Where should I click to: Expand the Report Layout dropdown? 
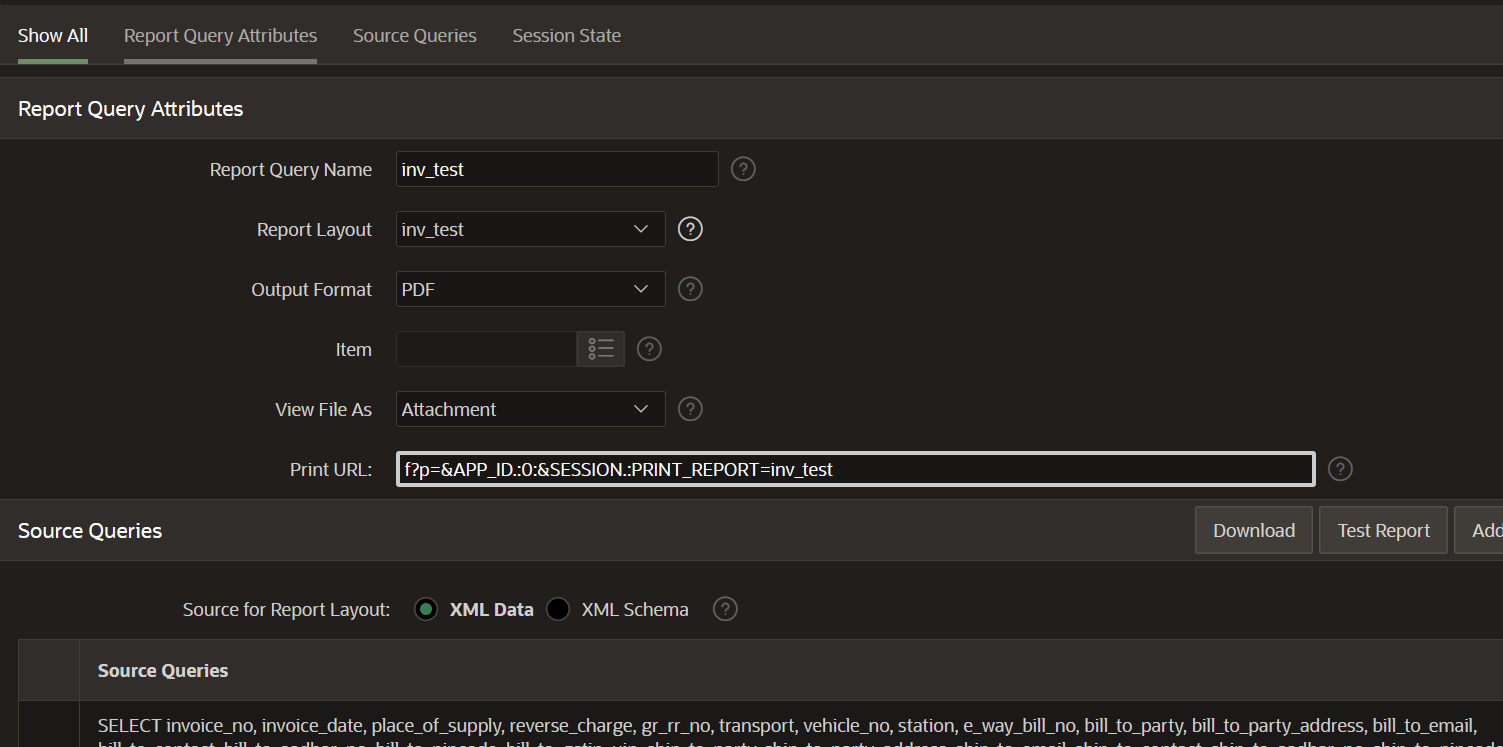pyautogui.click(x=531, y=229)
